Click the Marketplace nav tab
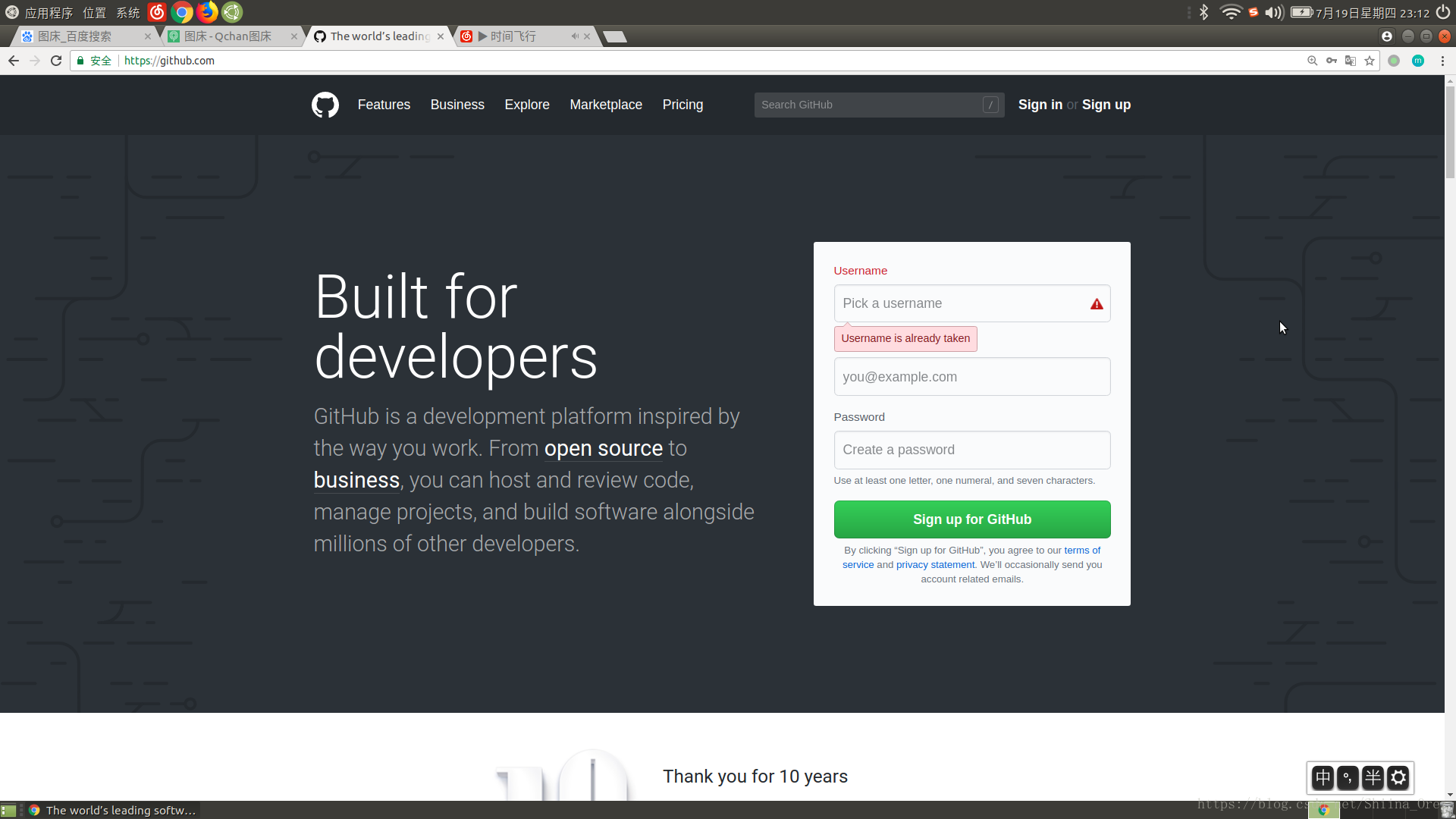The image size is (1456, 819). (605, 104)
